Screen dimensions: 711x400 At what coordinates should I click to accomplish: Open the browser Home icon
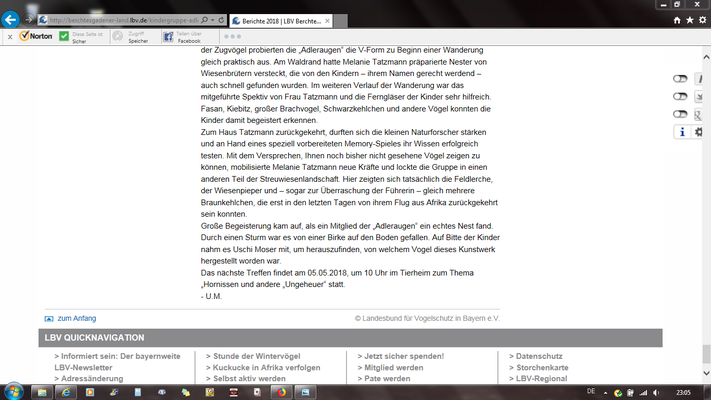coord(677,20)
